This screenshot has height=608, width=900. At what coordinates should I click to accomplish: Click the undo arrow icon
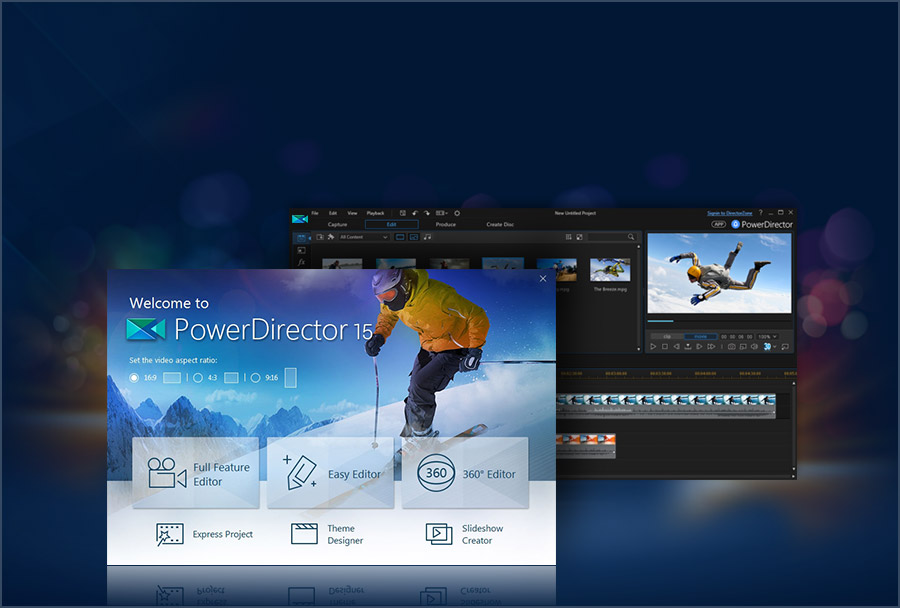point(415,213)
